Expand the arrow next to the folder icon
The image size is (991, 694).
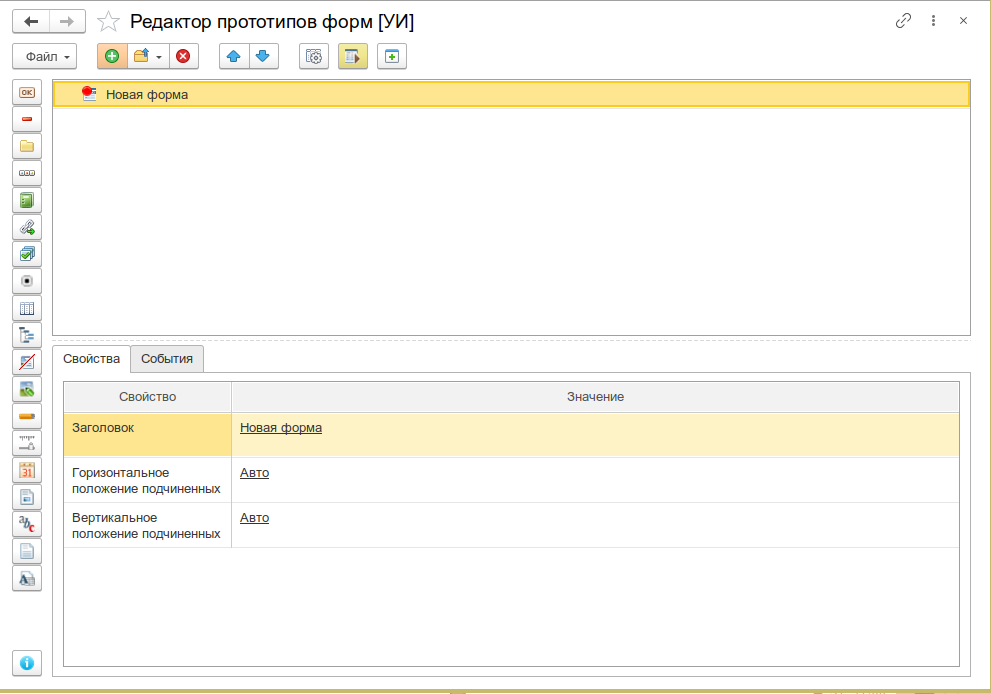(x=159, y=57)
